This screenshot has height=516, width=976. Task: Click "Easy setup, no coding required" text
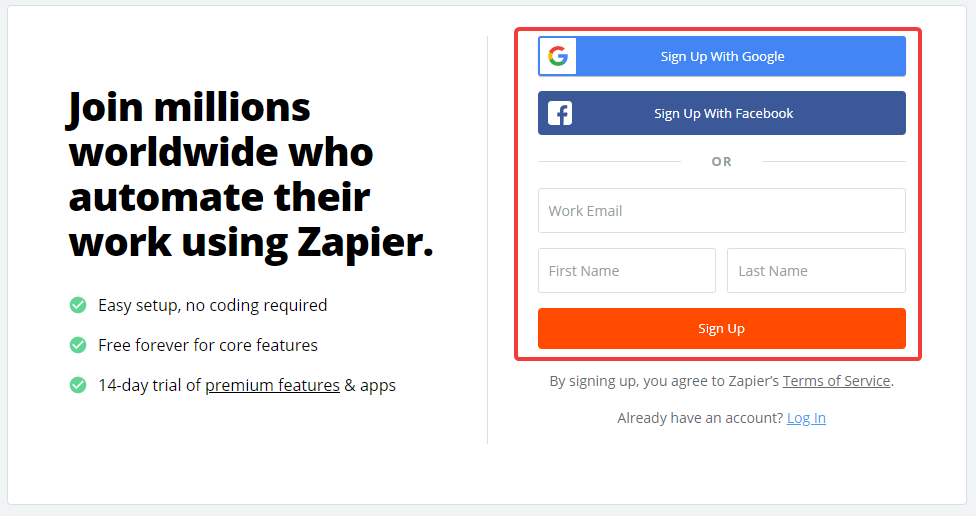coord(212,306)
